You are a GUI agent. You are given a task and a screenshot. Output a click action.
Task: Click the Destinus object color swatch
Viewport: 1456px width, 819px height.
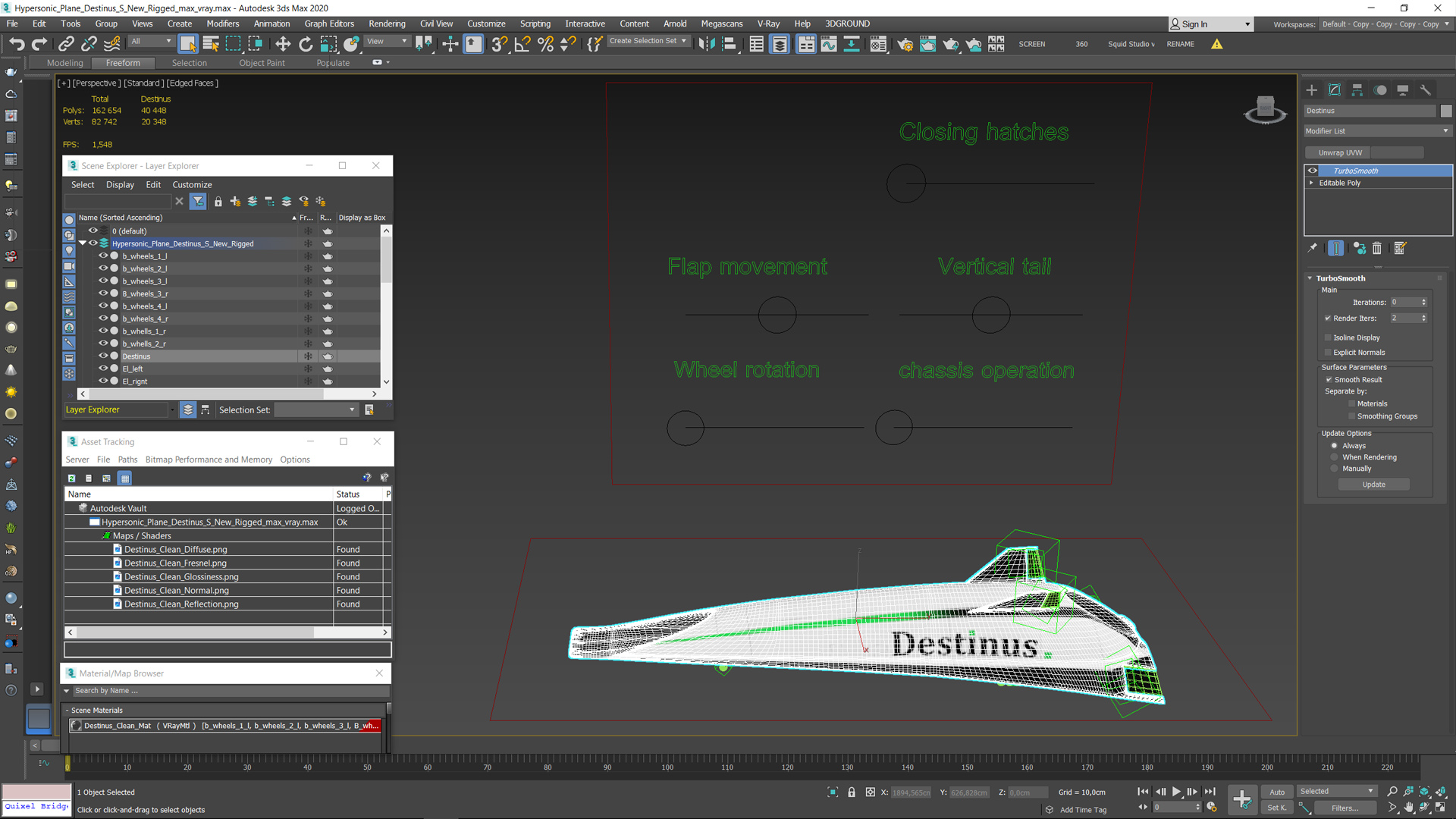coord(1445,111)
